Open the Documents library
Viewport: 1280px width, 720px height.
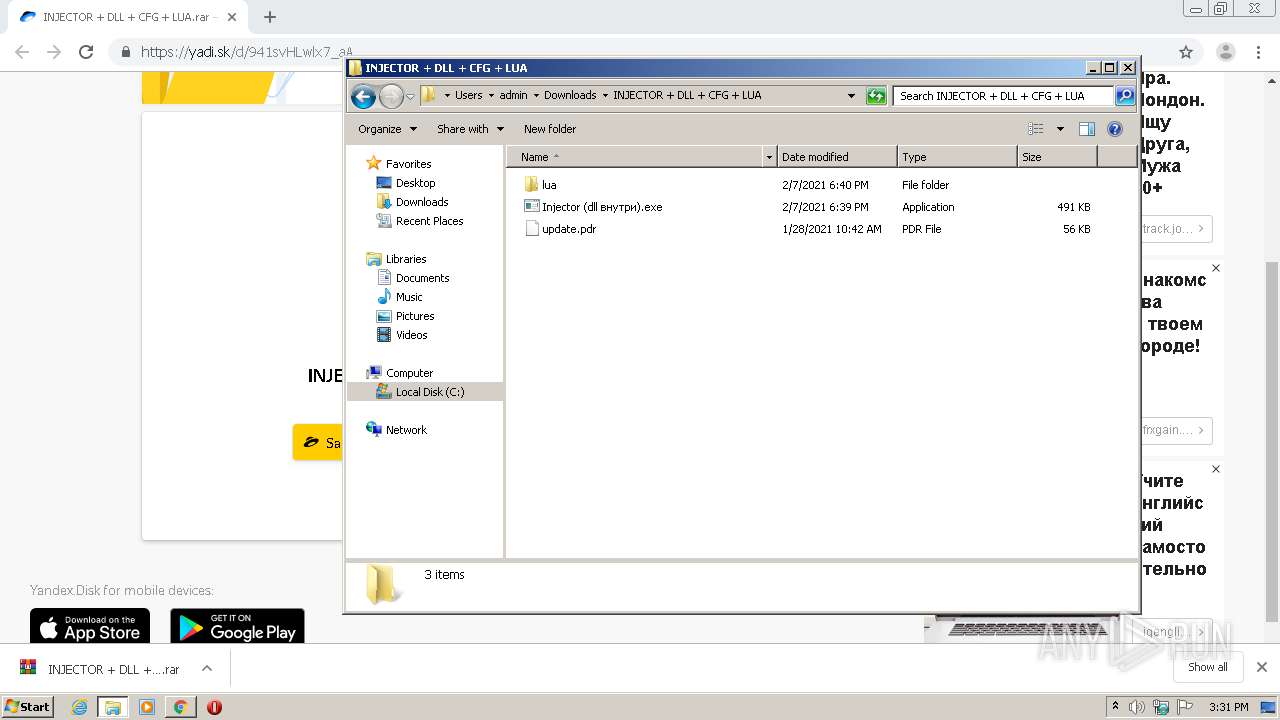[413, 278]
